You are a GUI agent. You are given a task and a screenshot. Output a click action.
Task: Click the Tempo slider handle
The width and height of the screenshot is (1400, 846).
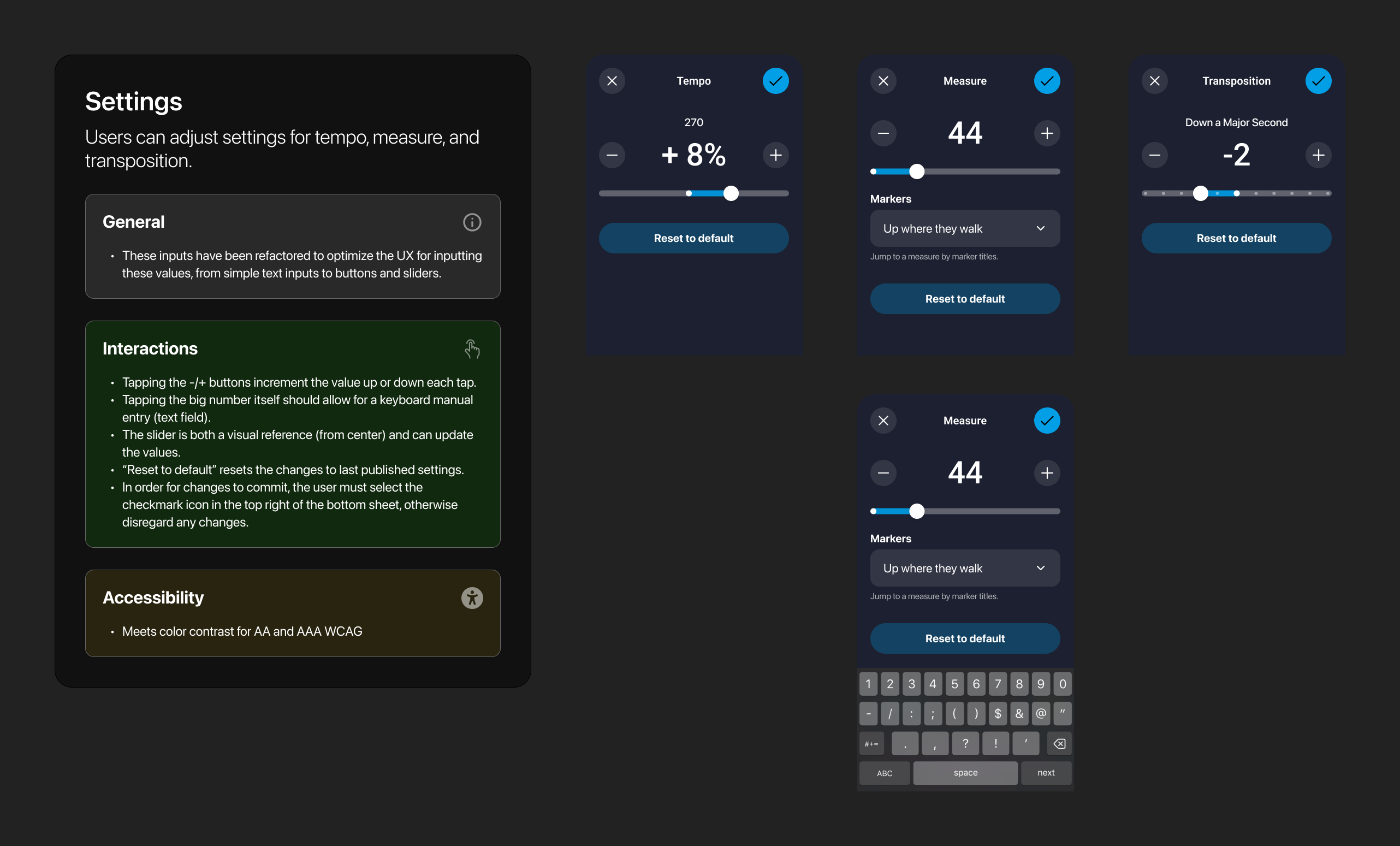[731, 193]
